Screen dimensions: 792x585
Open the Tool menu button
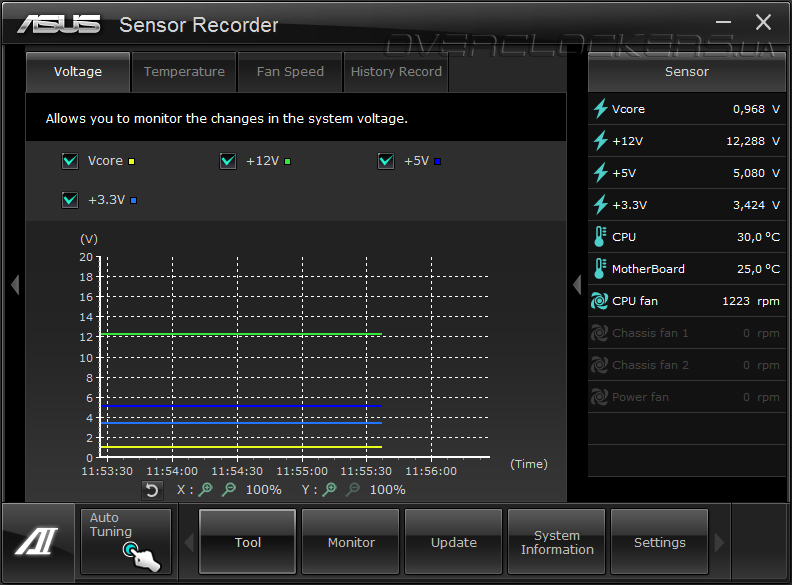248,542
